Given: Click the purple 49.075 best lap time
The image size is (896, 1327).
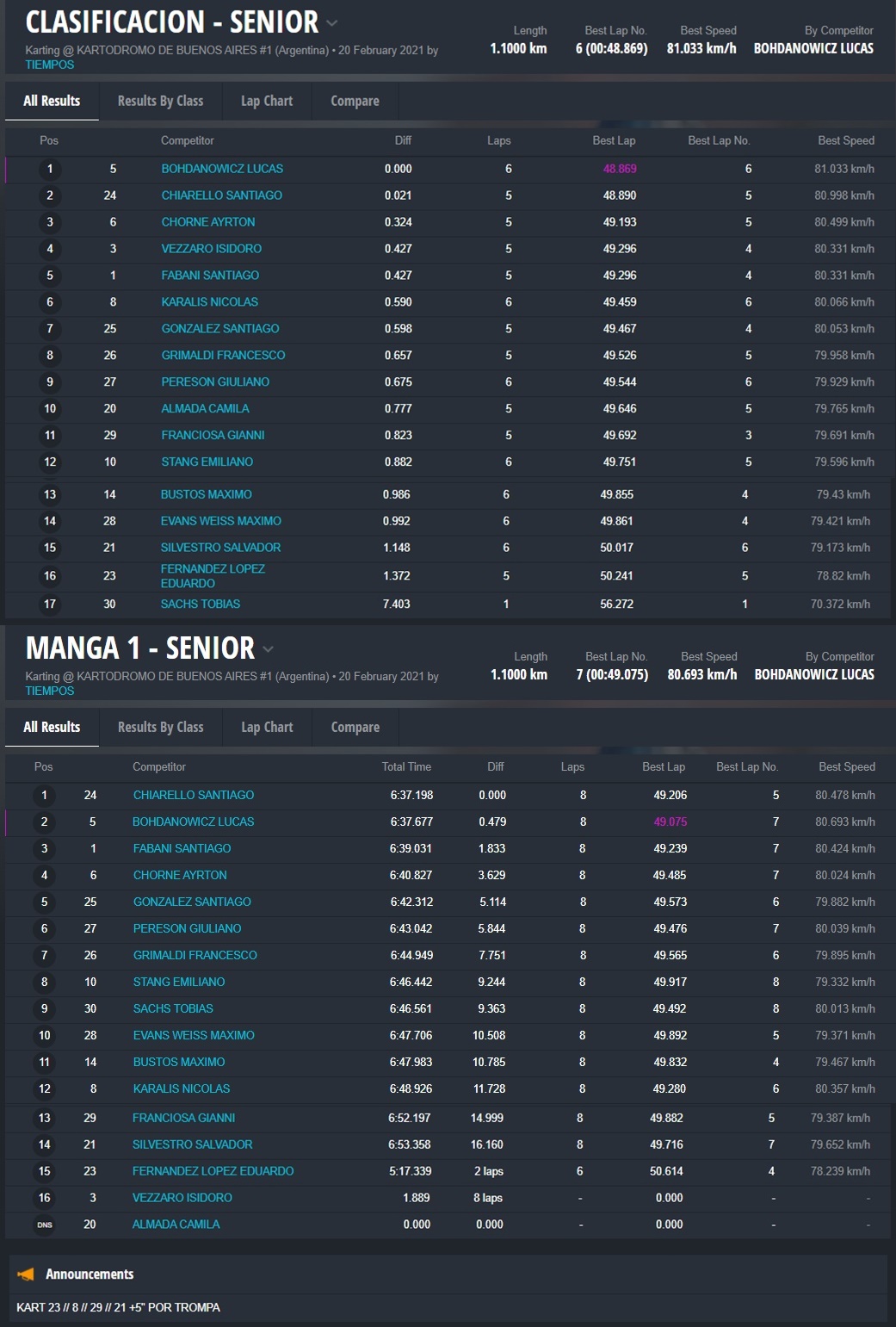Looking at the screenshot, I should (x=670, y=822).
